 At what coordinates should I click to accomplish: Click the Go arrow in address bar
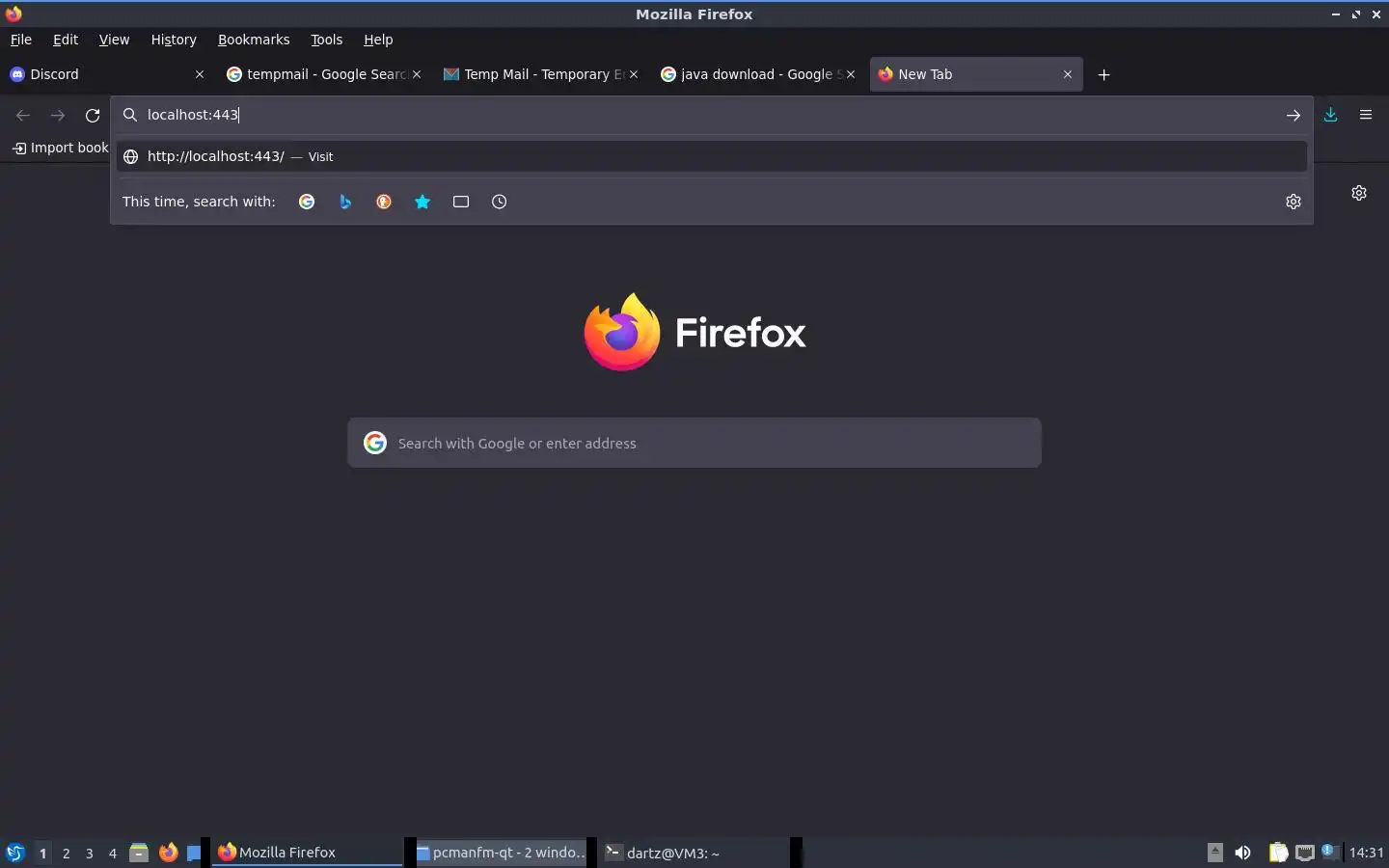coord(1293,116)
